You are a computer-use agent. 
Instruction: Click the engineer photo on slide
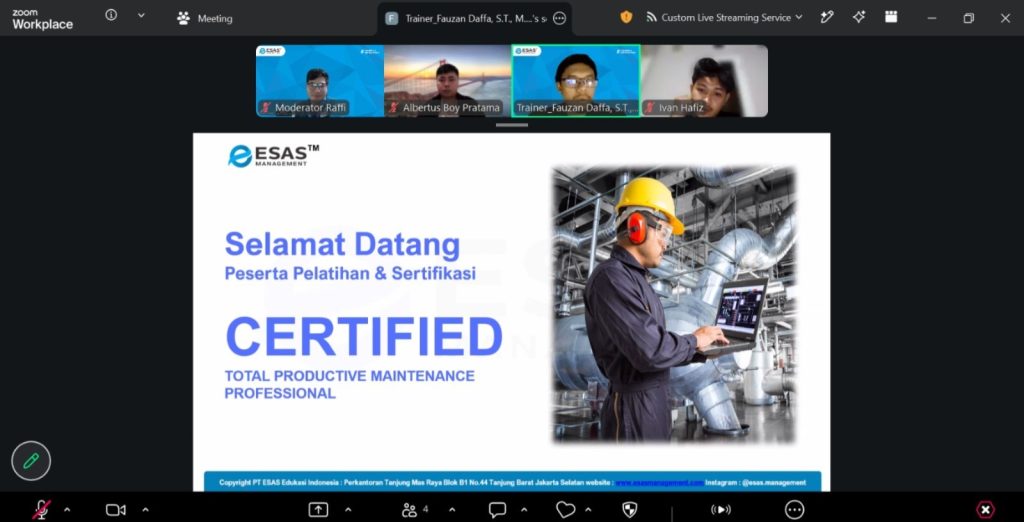coord(674,304)
